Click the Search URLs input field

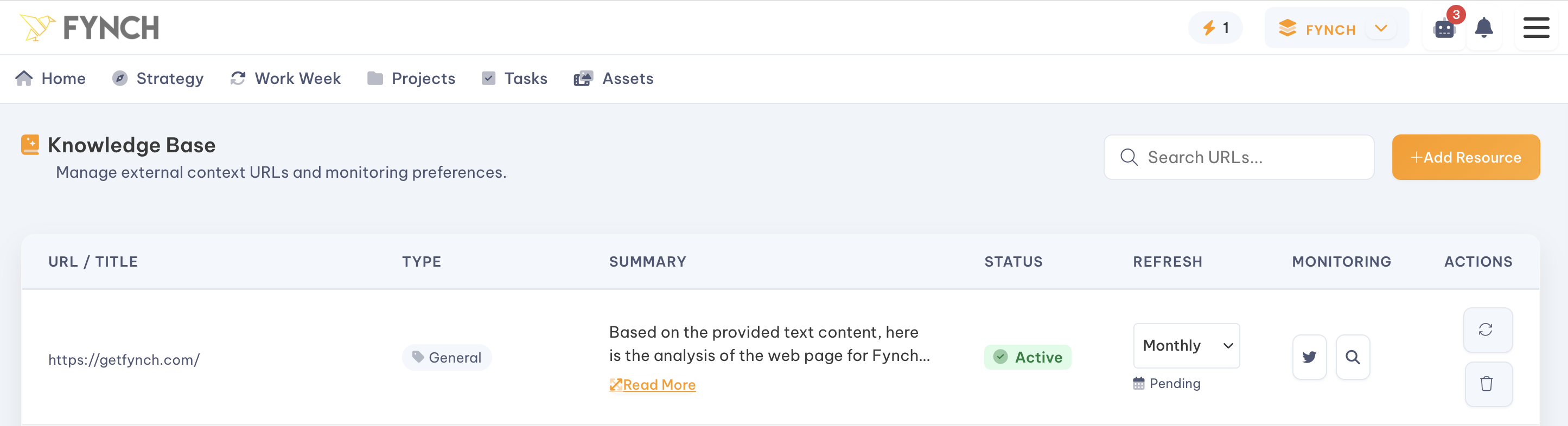click(x=1239, y=157)
